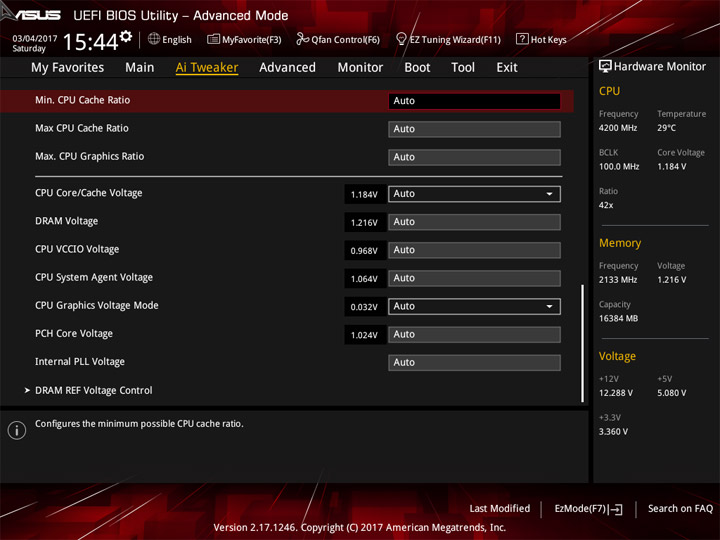Click the 03/04/2017 date
Viewport: 720px width, 540px height.
pyautogui.click(x=35, y=38)
